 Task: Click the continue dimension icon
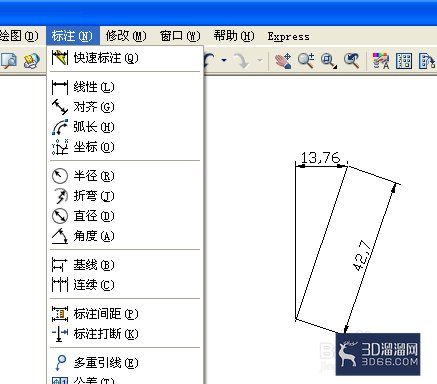(60, 285)
